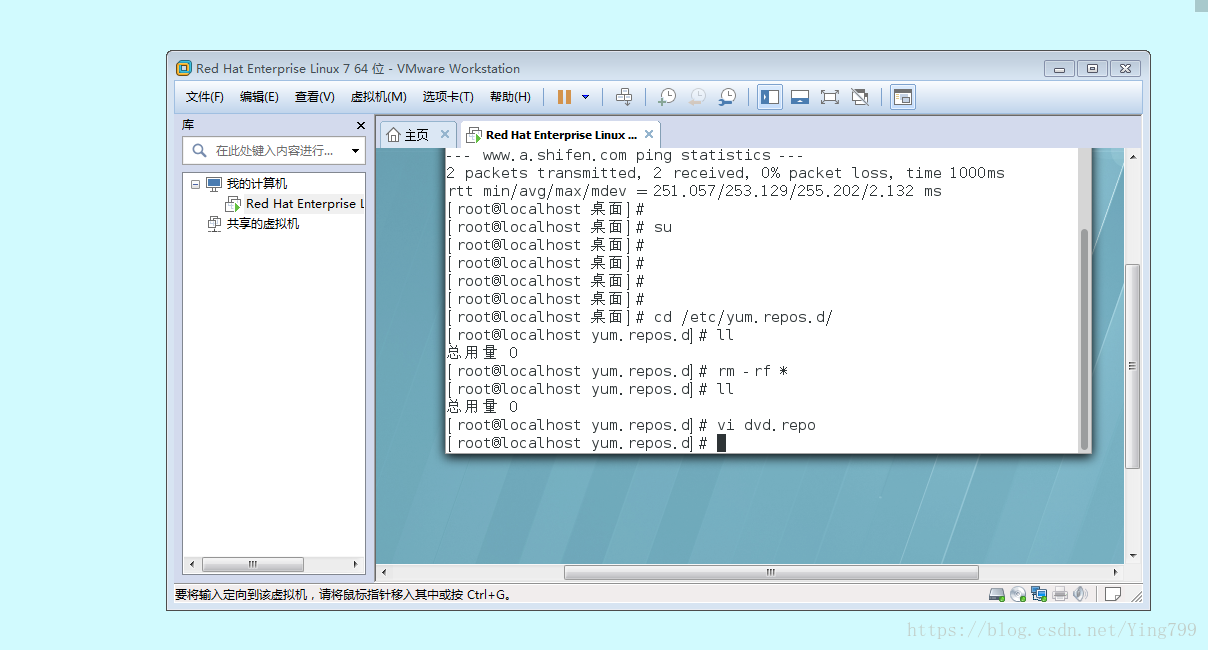
Task: Click the sound card status icon
Action: click(x=1080, y=594)
